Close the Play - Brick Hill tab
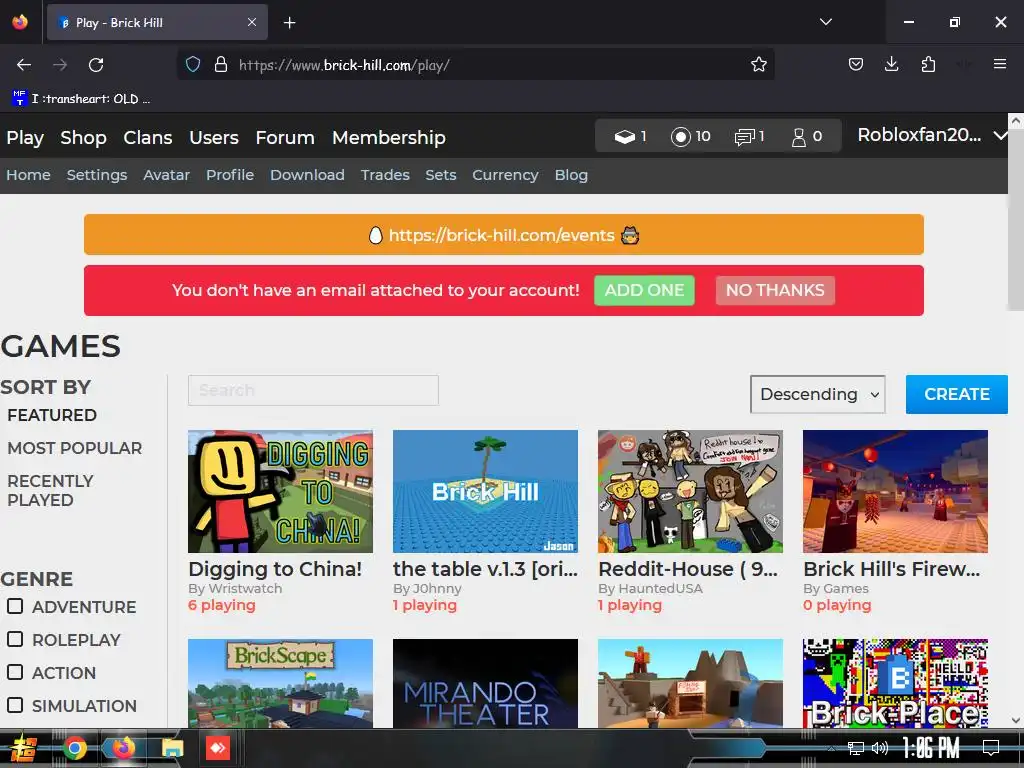This screenshot has height=768, width=1024. tap(251, 22)
